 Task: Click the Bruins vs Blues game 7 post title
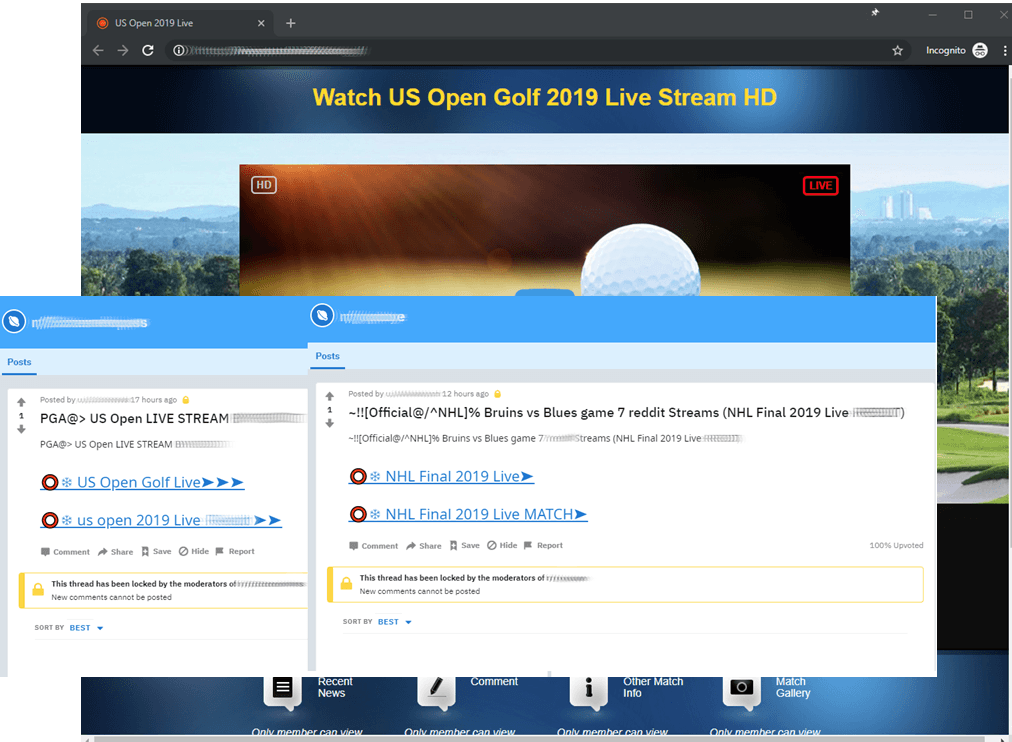(627, 413)
